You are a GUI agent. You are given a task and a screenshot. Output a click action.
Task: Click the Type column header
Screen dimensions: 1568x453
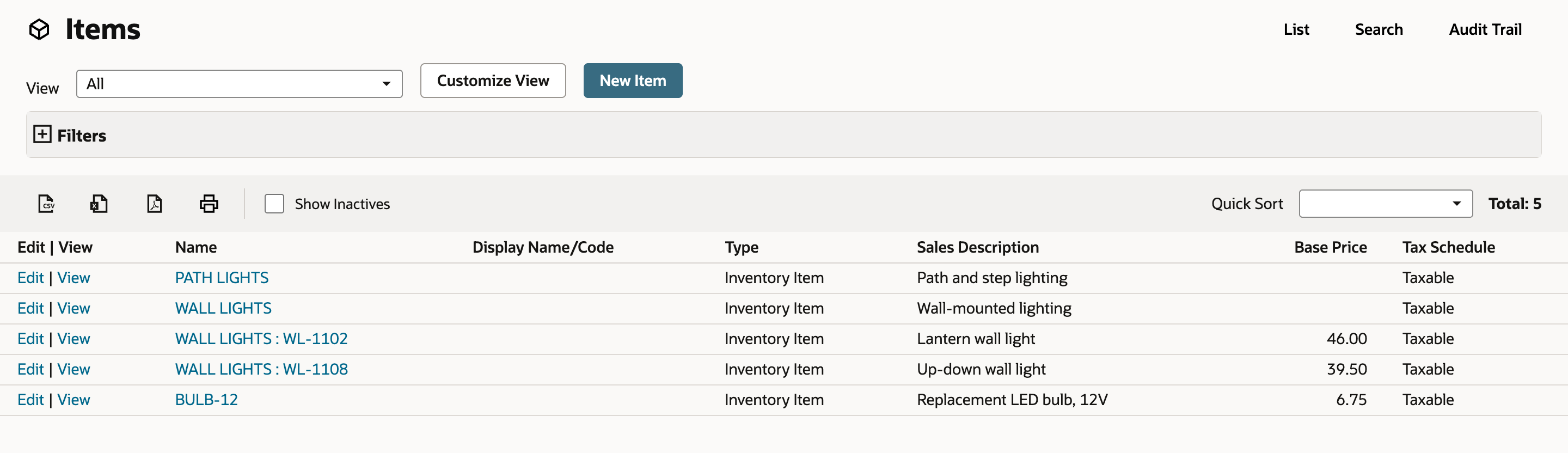click(x=742, y=247)
